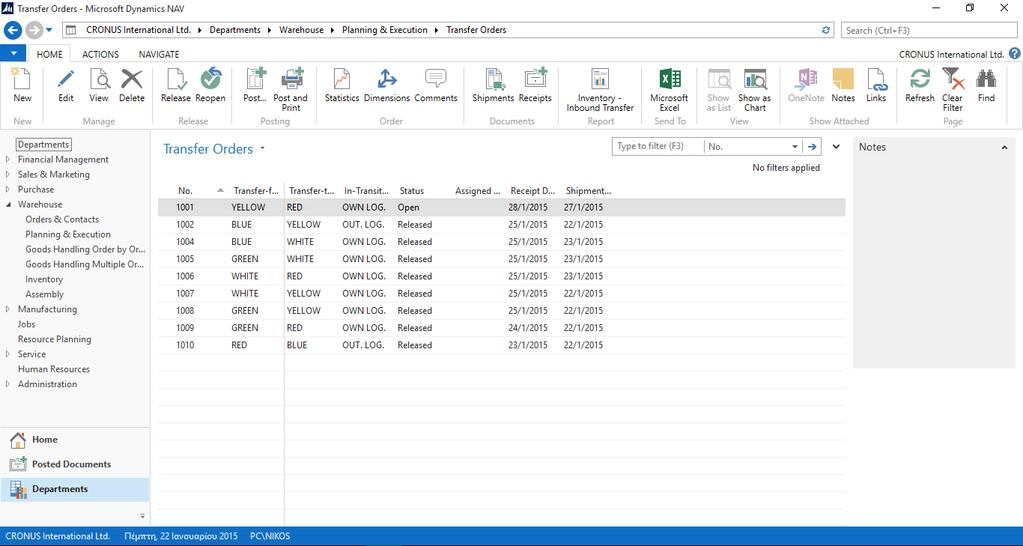Select Departments navigation pane button

75,489
